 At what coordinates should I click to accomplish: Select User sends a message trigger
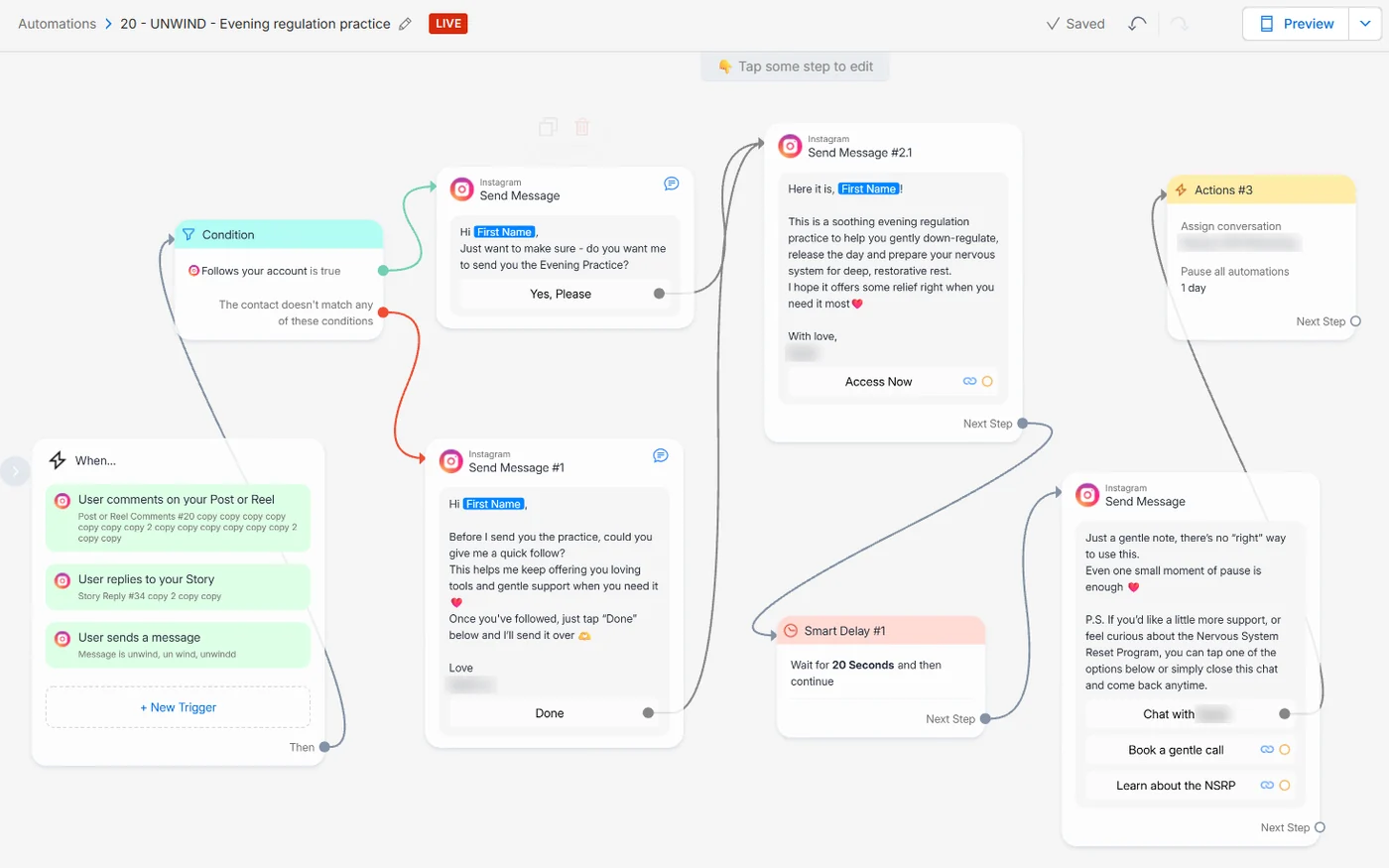pos(178,645)
